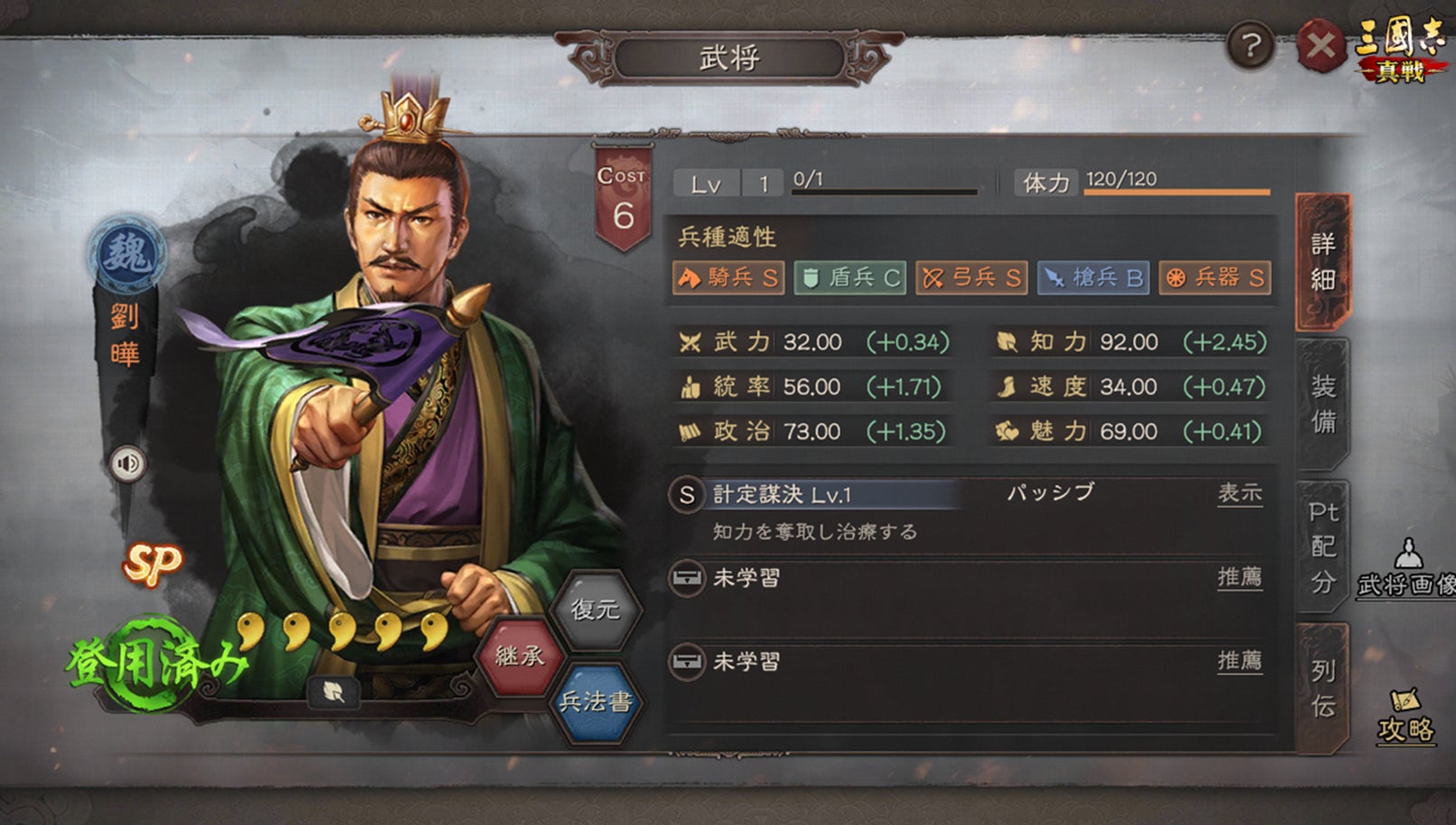Tap the 魏 faction emblem

127,255
